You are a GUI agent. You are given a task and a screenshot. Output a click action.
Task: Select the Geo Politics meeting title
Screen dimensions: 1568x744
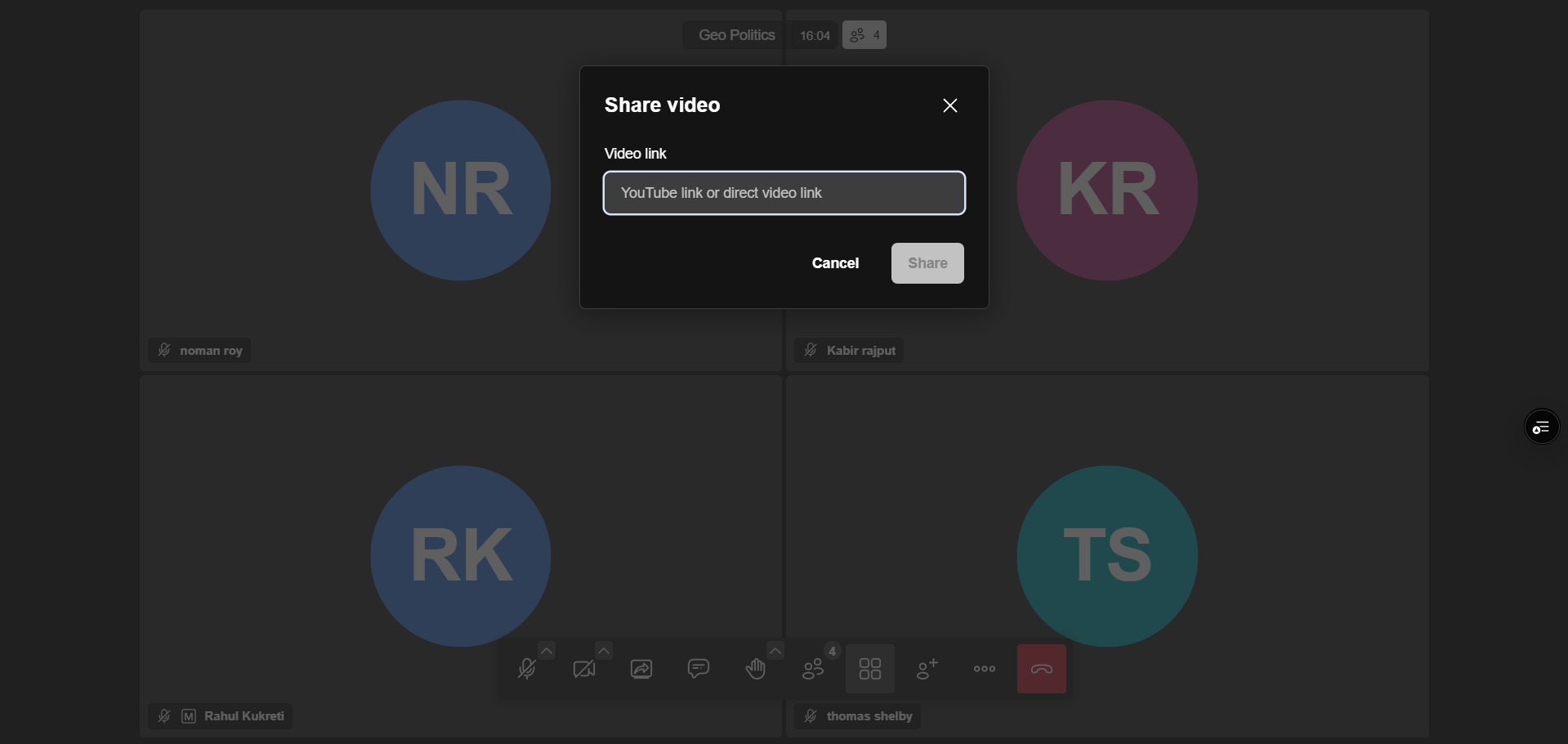(736, 35)
